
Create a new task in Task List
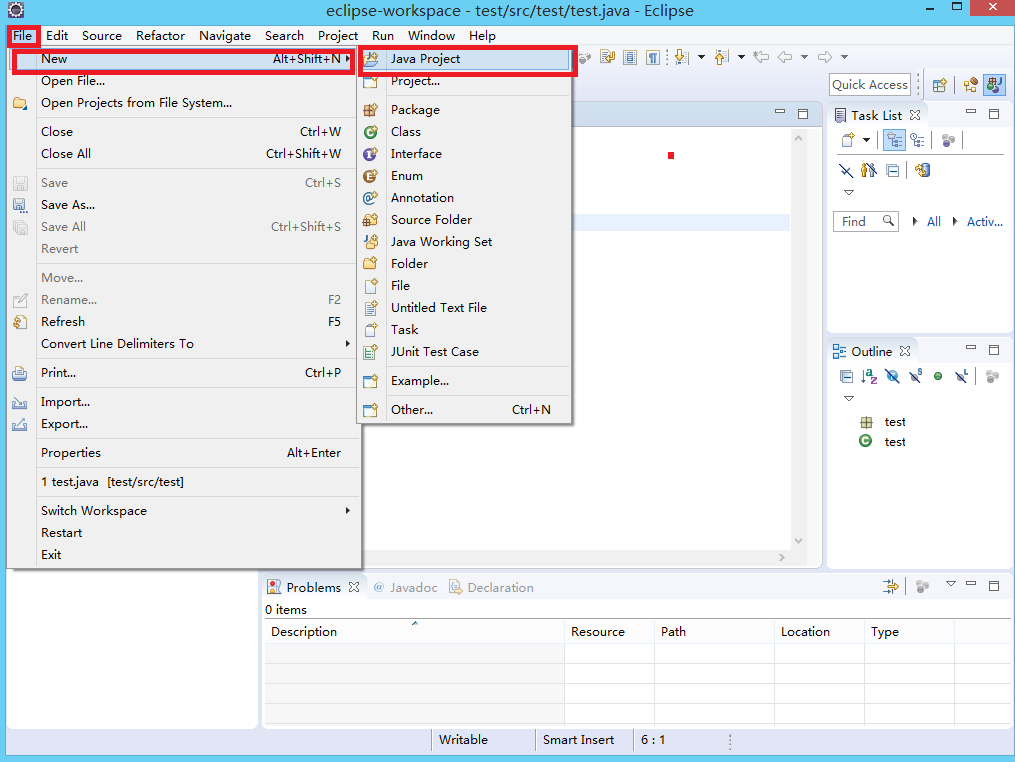point(848,140)
